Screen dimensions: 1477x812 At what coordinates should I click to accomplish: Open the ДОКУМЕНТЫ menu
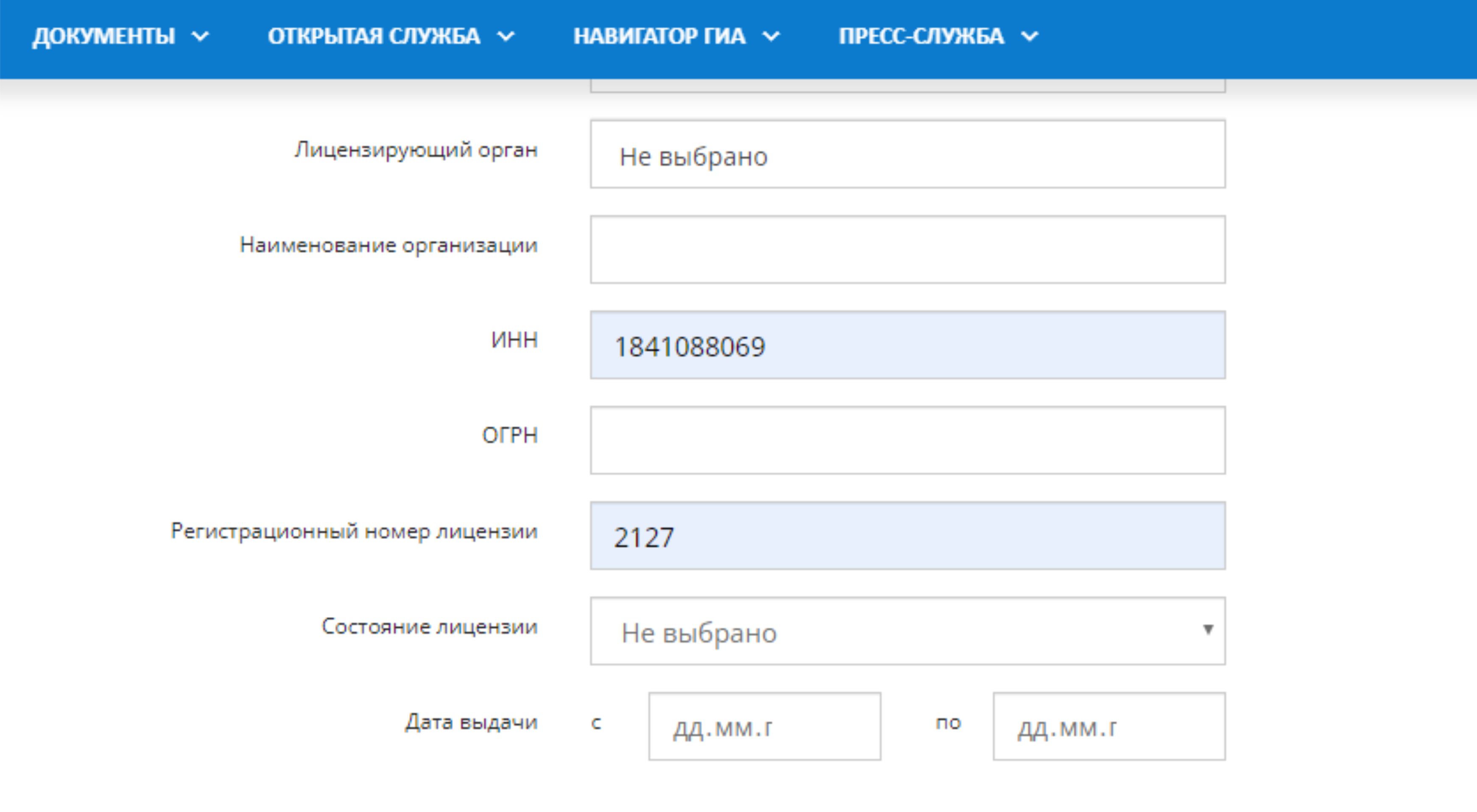click(x=104, y=36)
